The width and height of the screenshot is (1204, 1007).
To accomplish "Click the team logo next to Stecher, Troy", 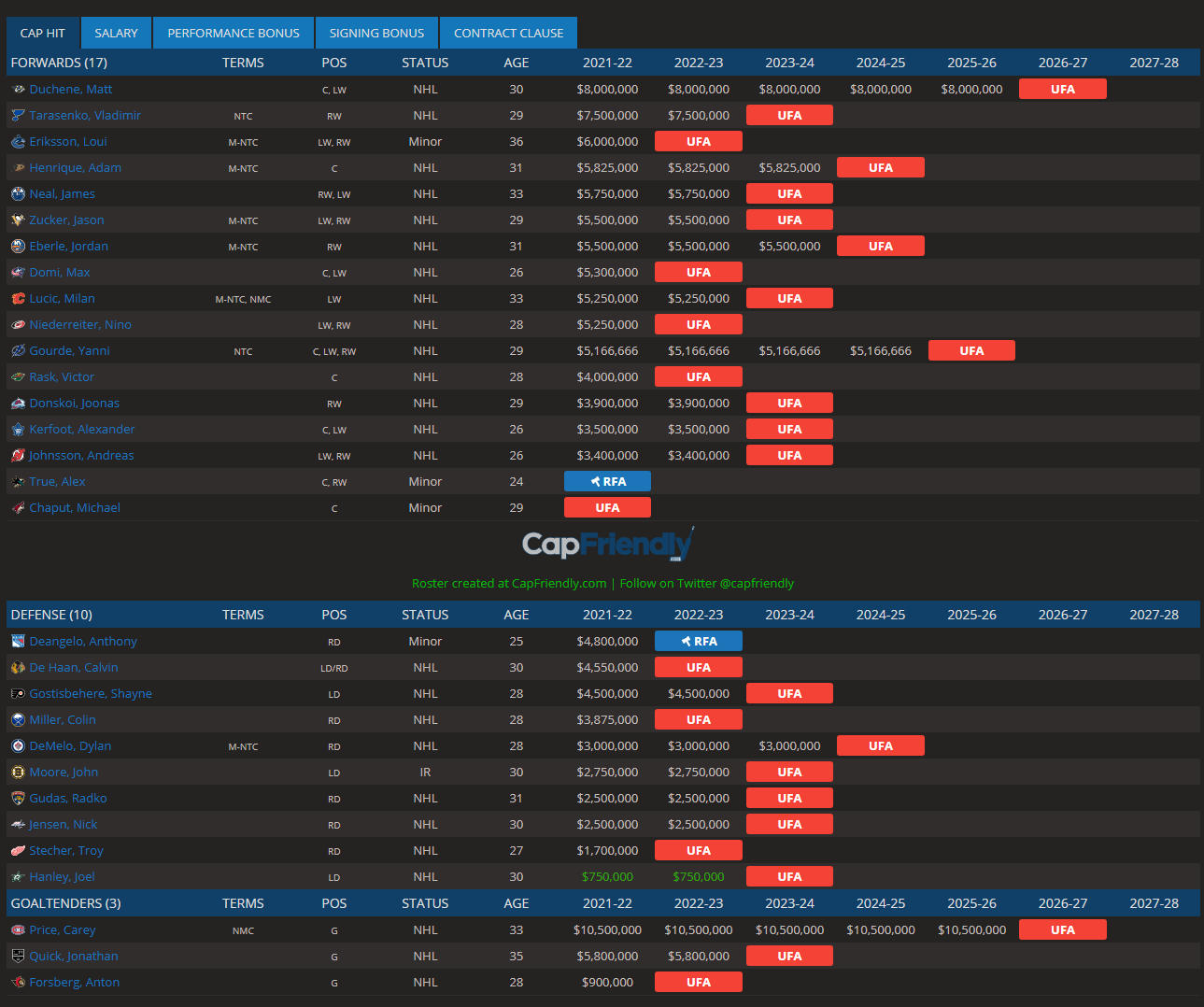I will 18,851.
